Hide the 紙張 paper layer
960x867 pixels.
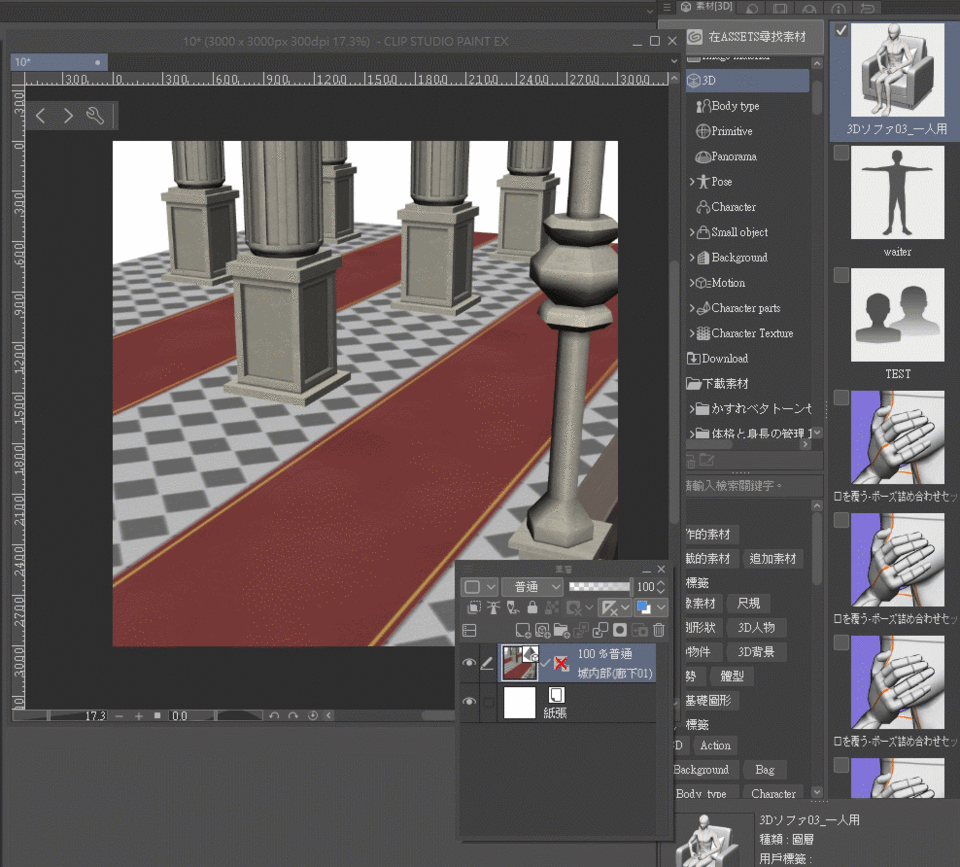469,702
